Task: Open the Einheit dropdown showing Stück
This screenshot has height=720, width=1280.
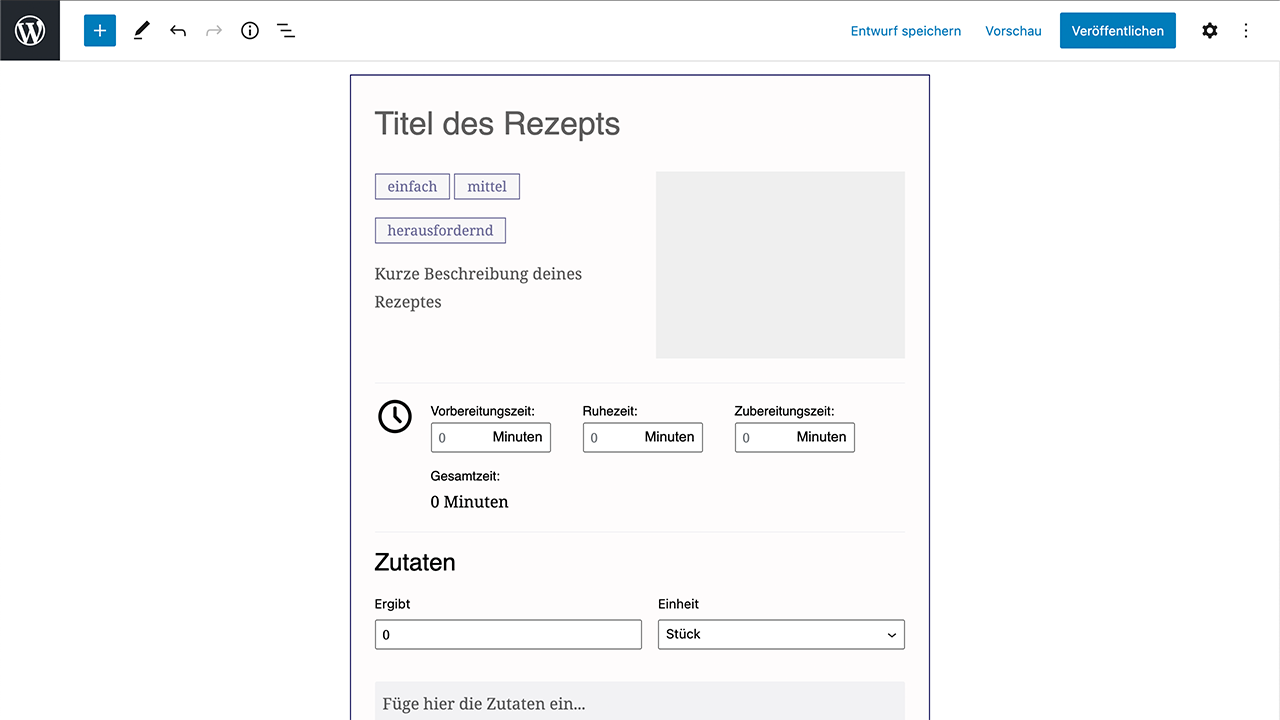Action: [781, 634]
